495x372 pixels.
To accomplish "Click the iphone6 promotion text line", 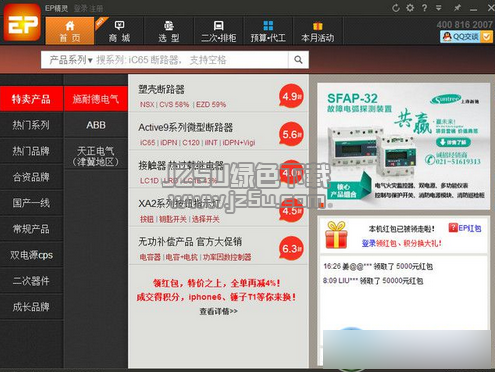I will coord(216,297).
